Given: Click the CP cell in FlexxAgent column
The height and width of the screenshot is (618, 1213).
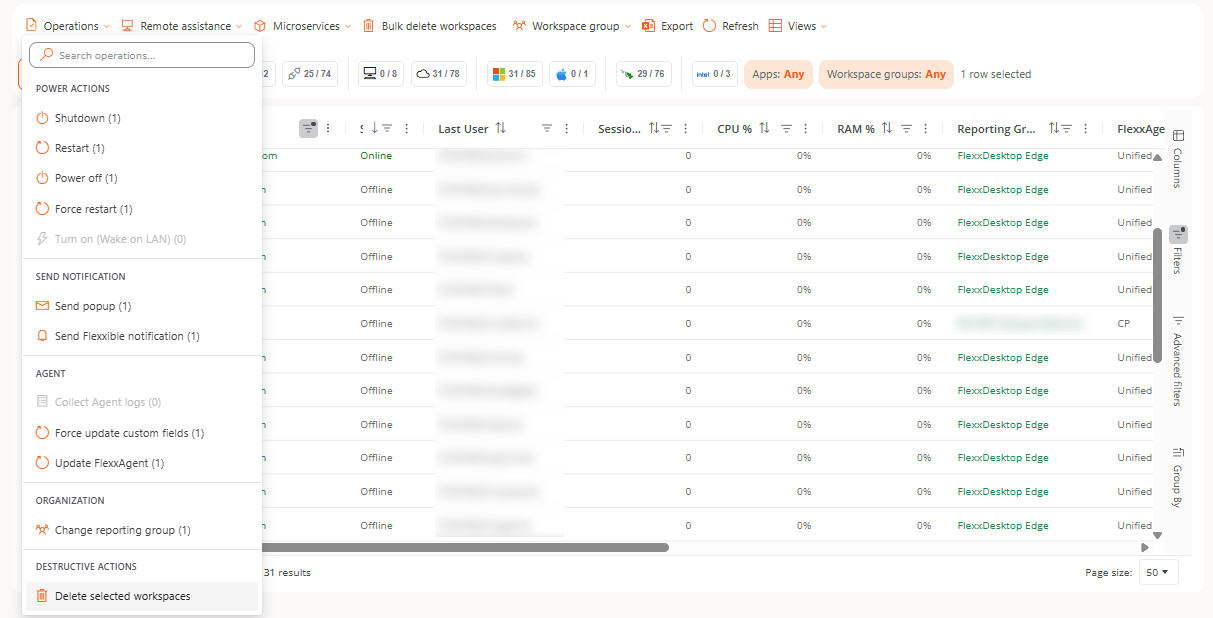Looking at the screenshot, I should [x=1123, y=324].
